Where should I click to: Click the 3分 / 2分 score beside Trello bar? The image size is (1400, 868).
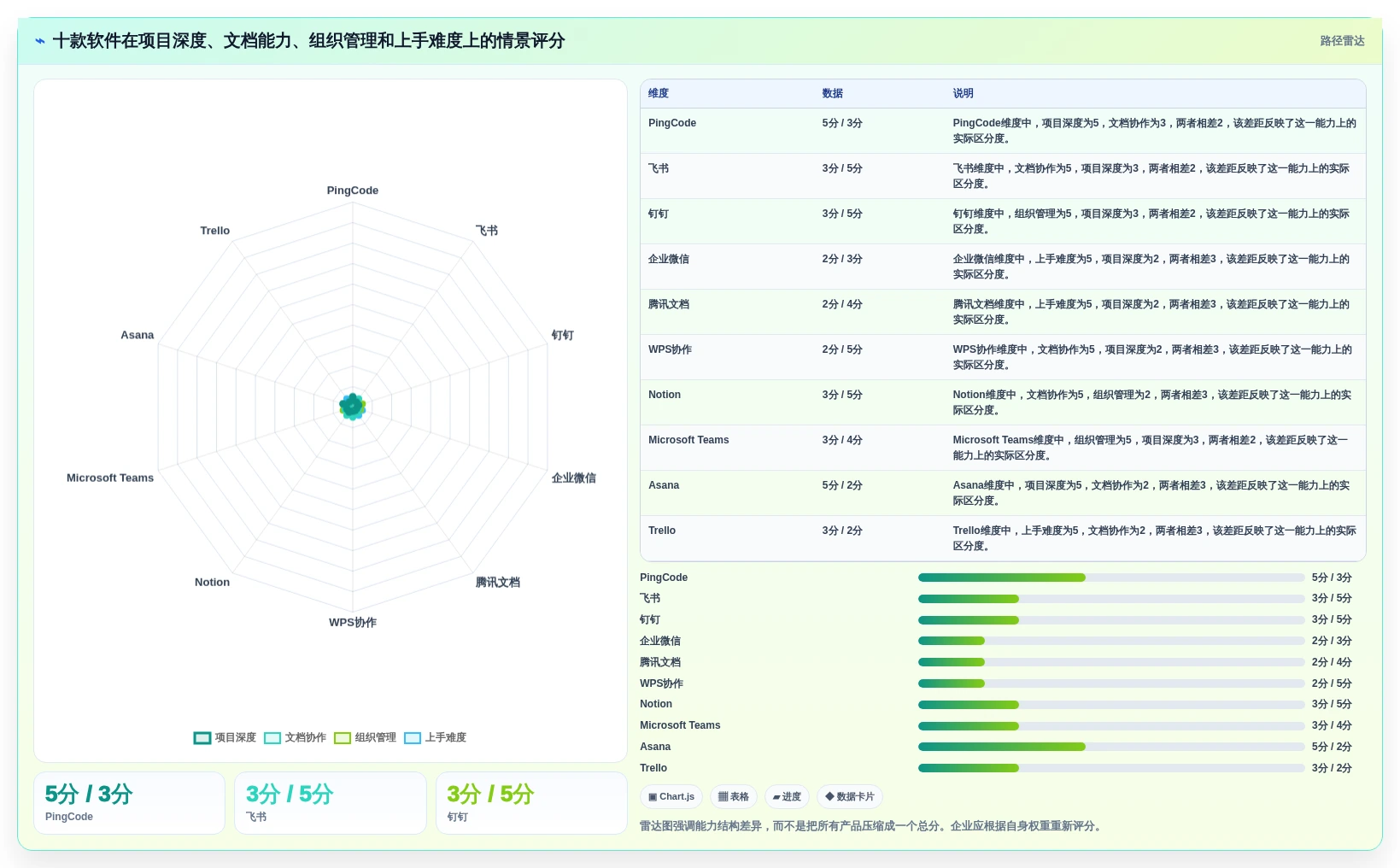click(x=1332, y=769)
